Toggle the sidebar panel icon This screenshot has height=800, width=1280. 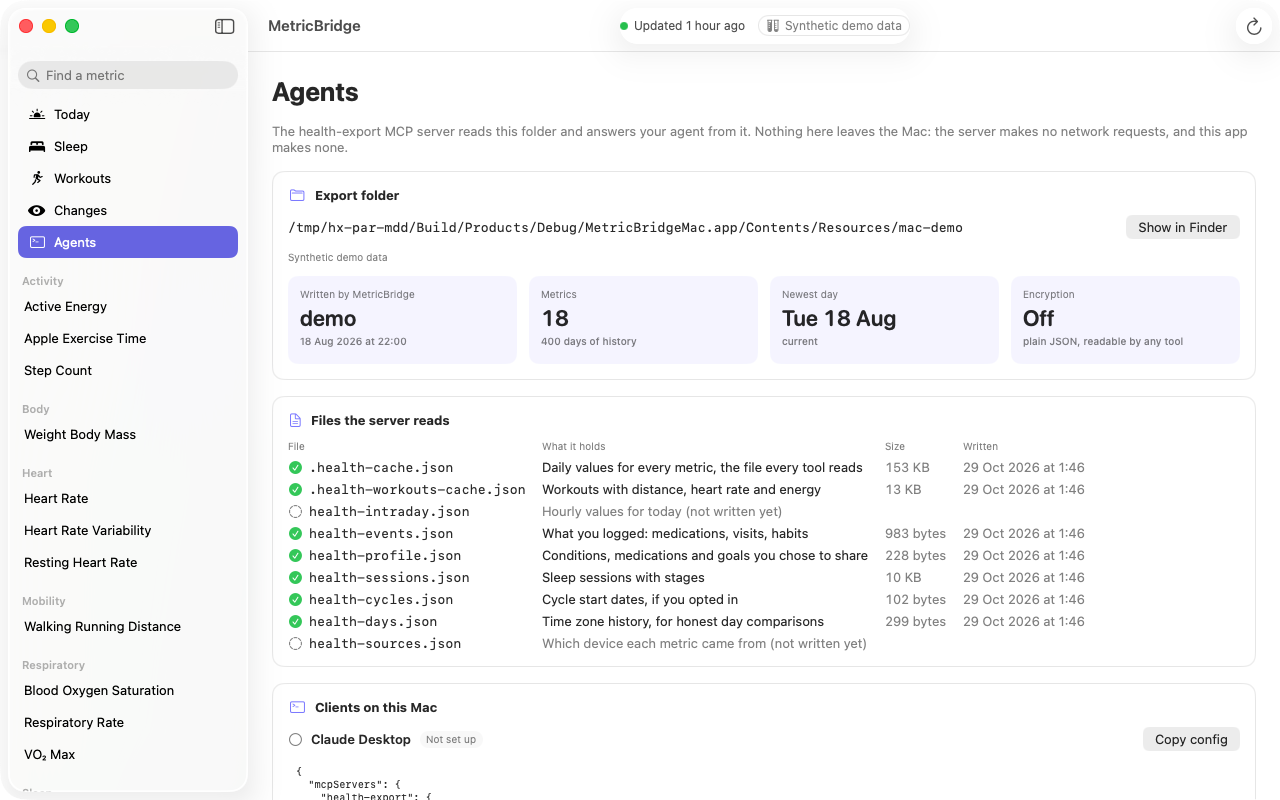225,26
